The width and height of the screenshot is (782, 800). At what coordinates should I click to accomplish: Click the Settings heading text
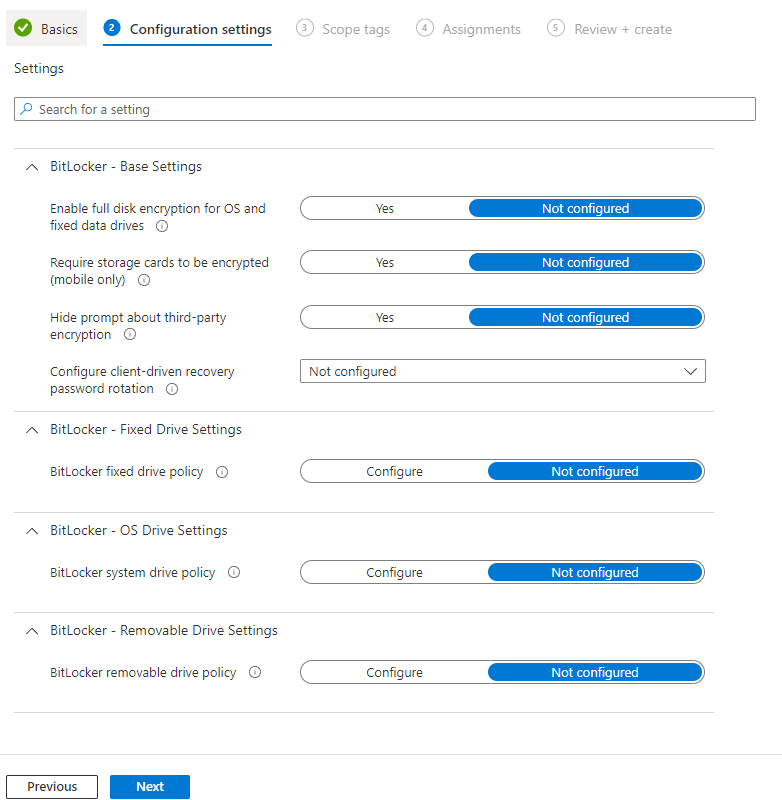39,68
